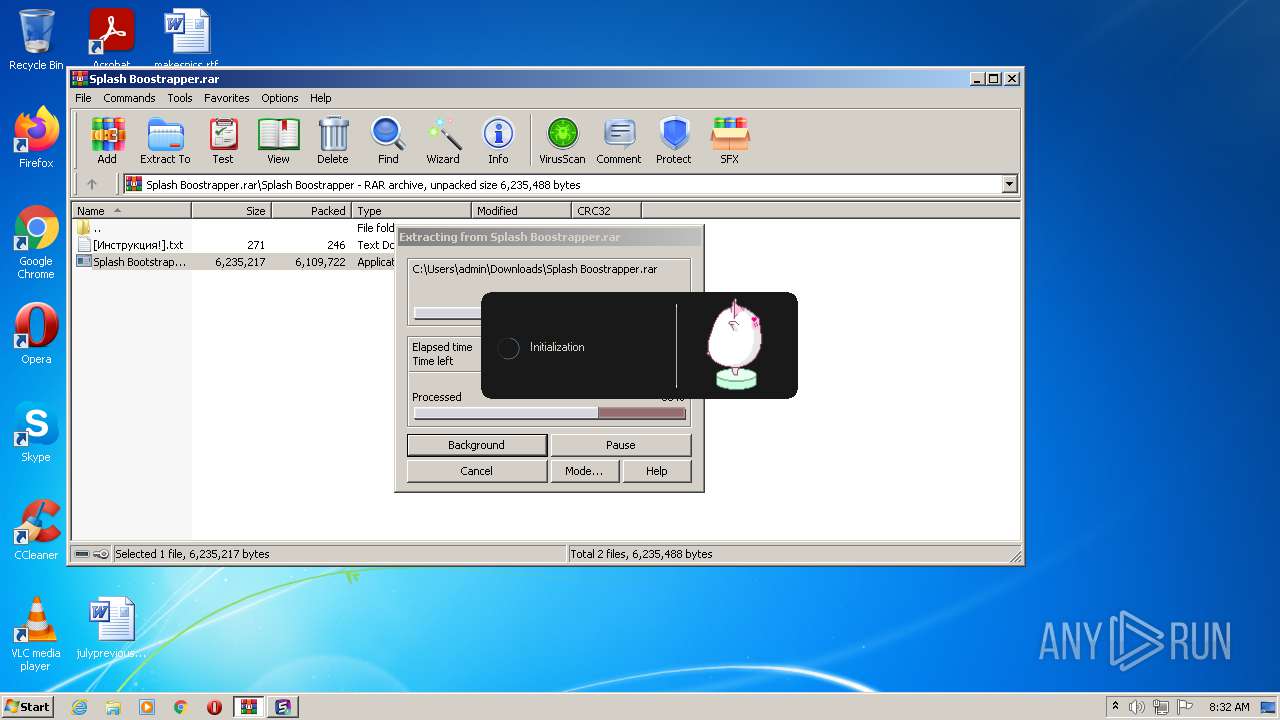Viewport: 1280px width, 720px height.
Task: Open the View toolbar icon
Action: pos(278,140)
